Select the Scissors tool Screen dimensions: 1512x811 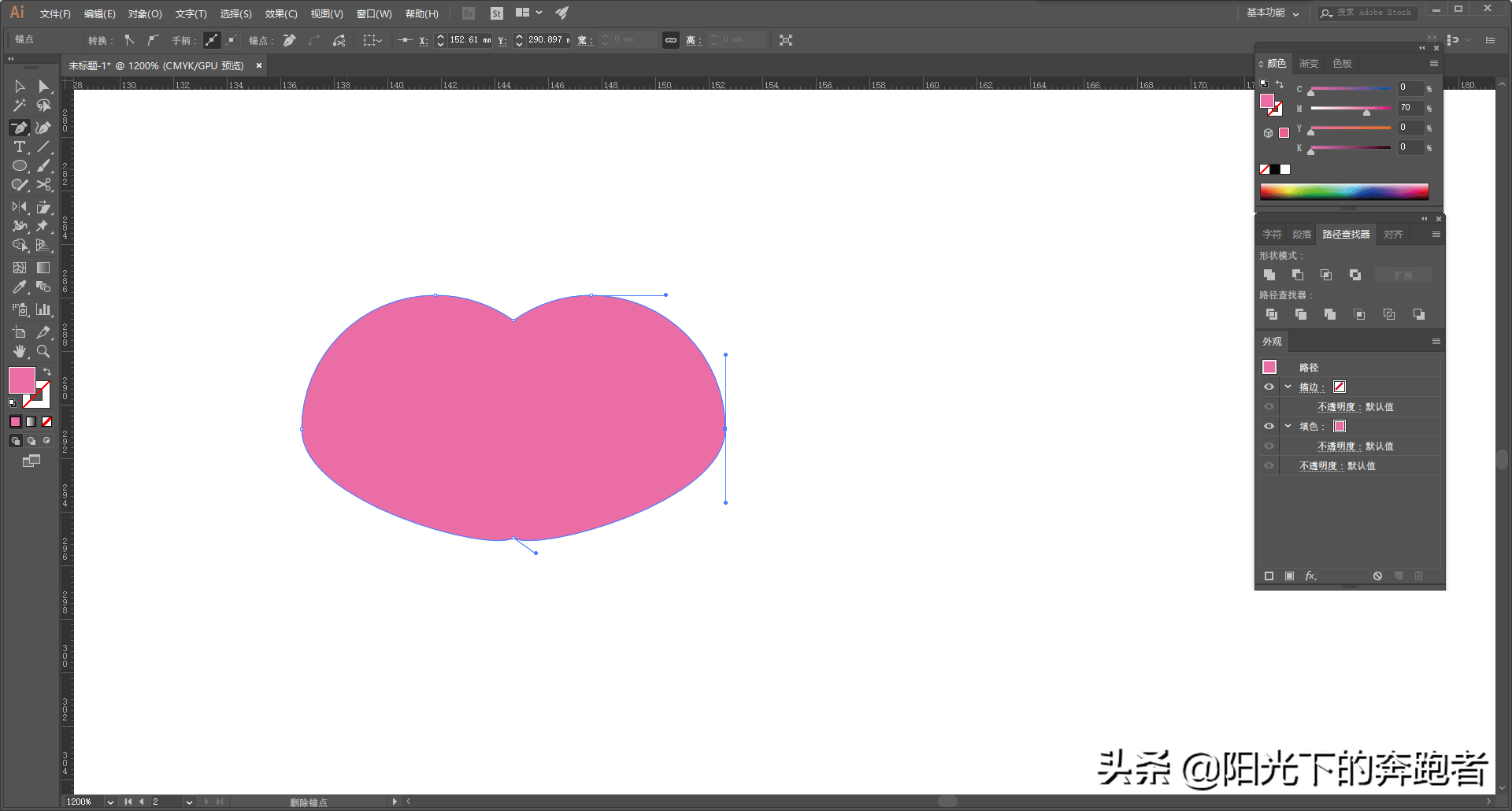tap(44, 185)
